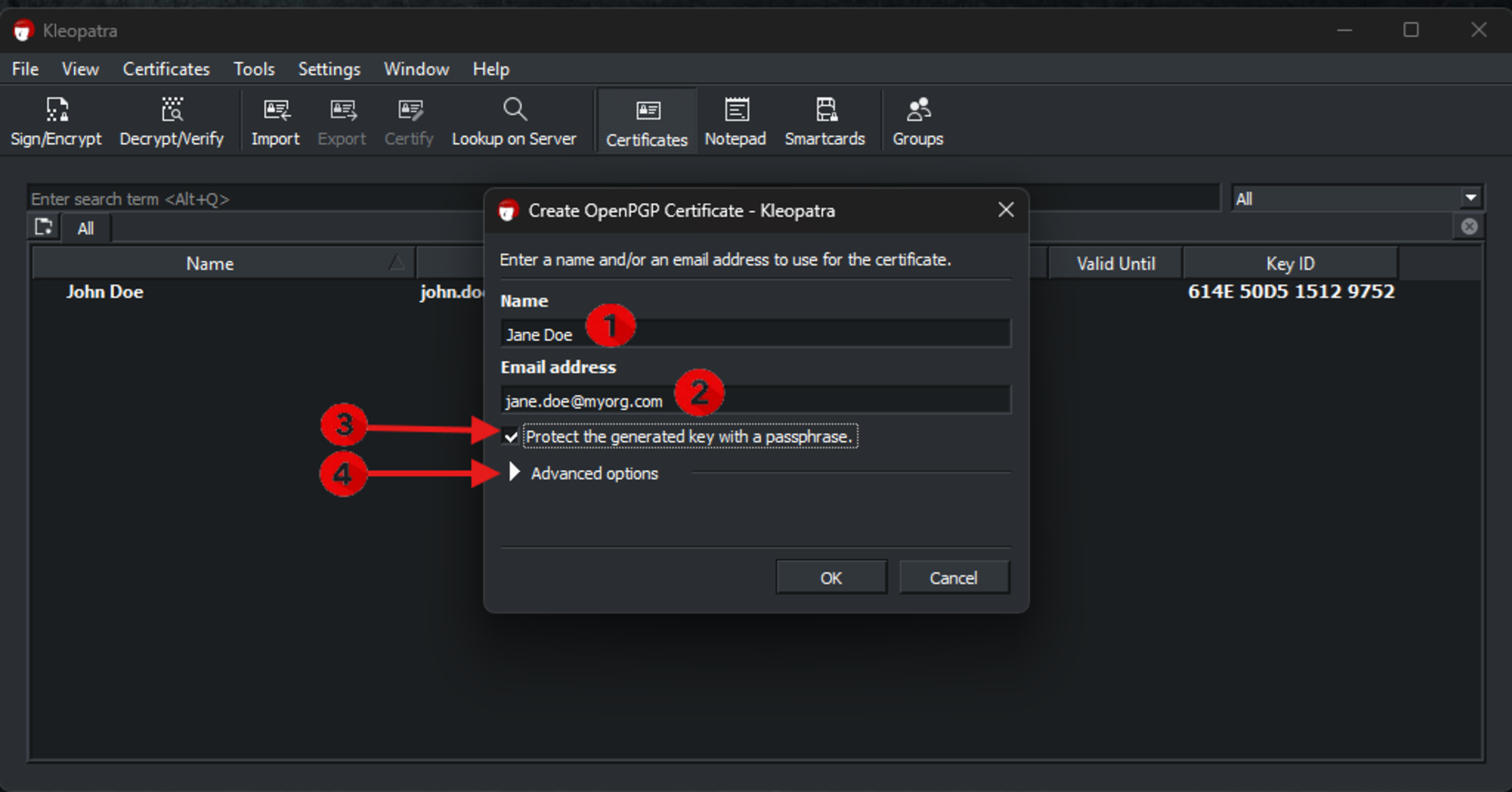Expand the Advanced options section
This screenshot has height=792, width=1512.
(x=514, y=471)
